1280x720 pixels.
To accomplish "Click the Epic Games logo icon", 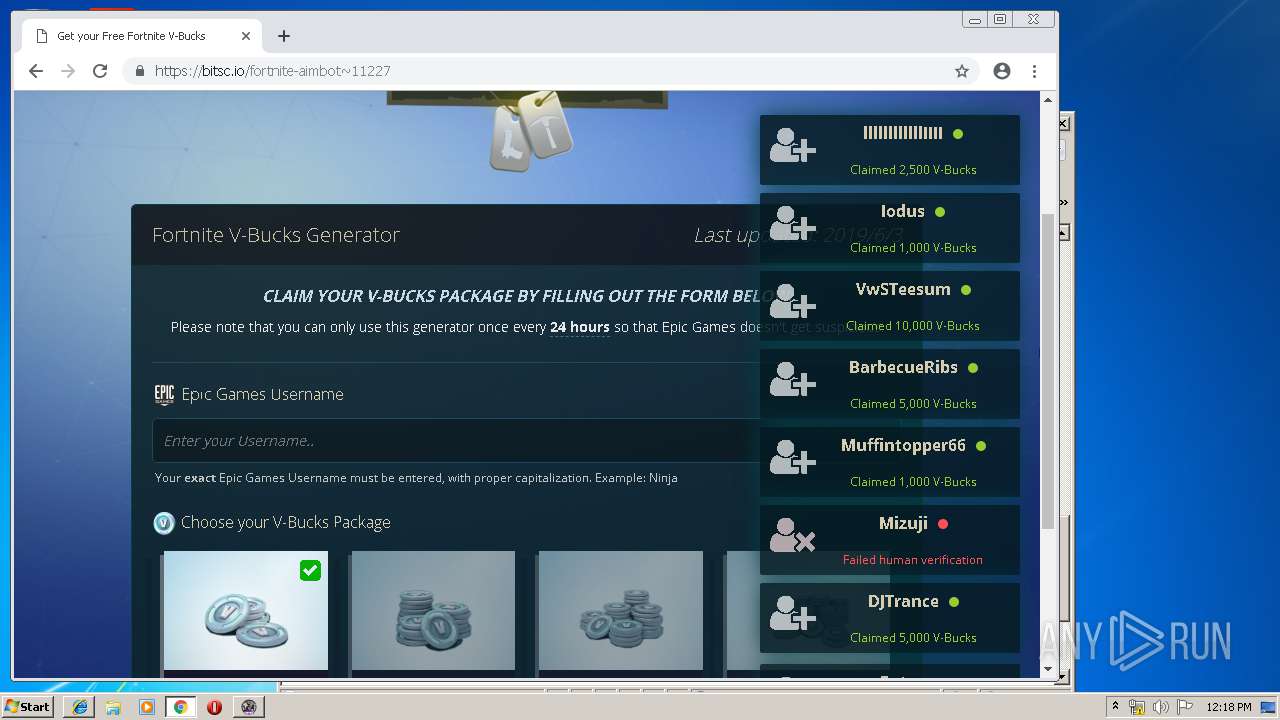I will (x=164, y=395).
